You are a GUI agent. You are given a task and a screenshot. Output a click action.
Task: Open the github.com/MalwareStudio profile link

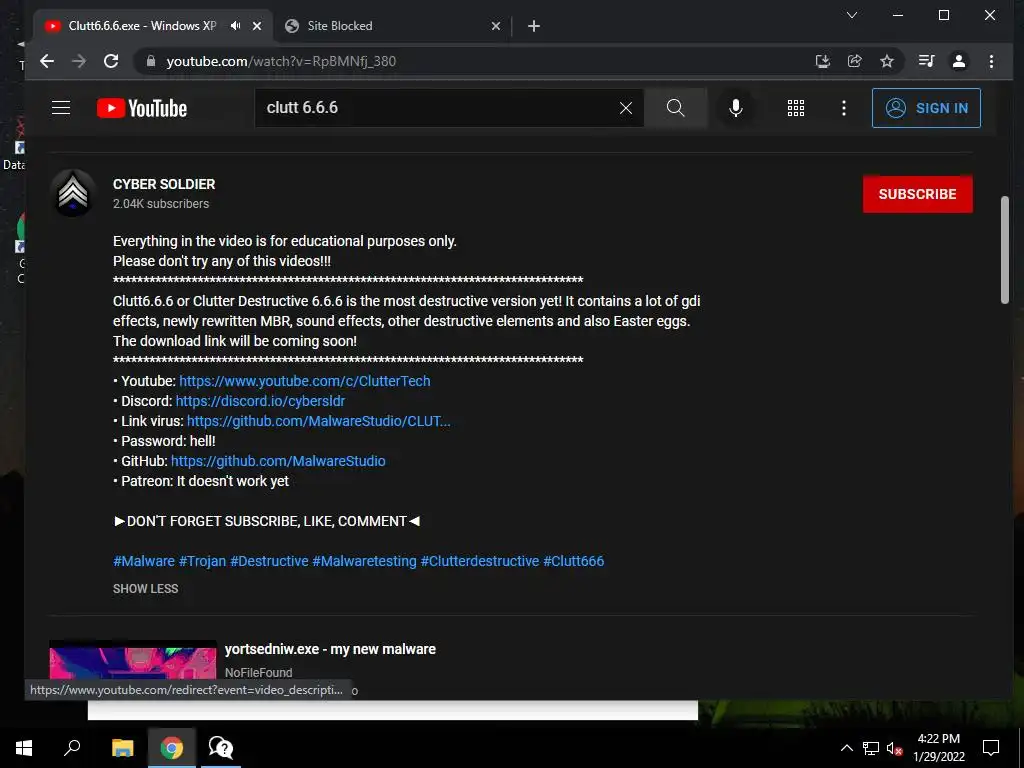click(x=278, y=461)
